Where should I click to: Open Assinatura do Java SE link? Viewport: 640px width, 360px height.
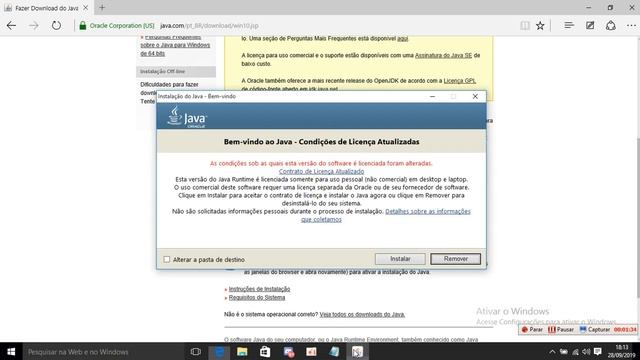click(443, 55)
